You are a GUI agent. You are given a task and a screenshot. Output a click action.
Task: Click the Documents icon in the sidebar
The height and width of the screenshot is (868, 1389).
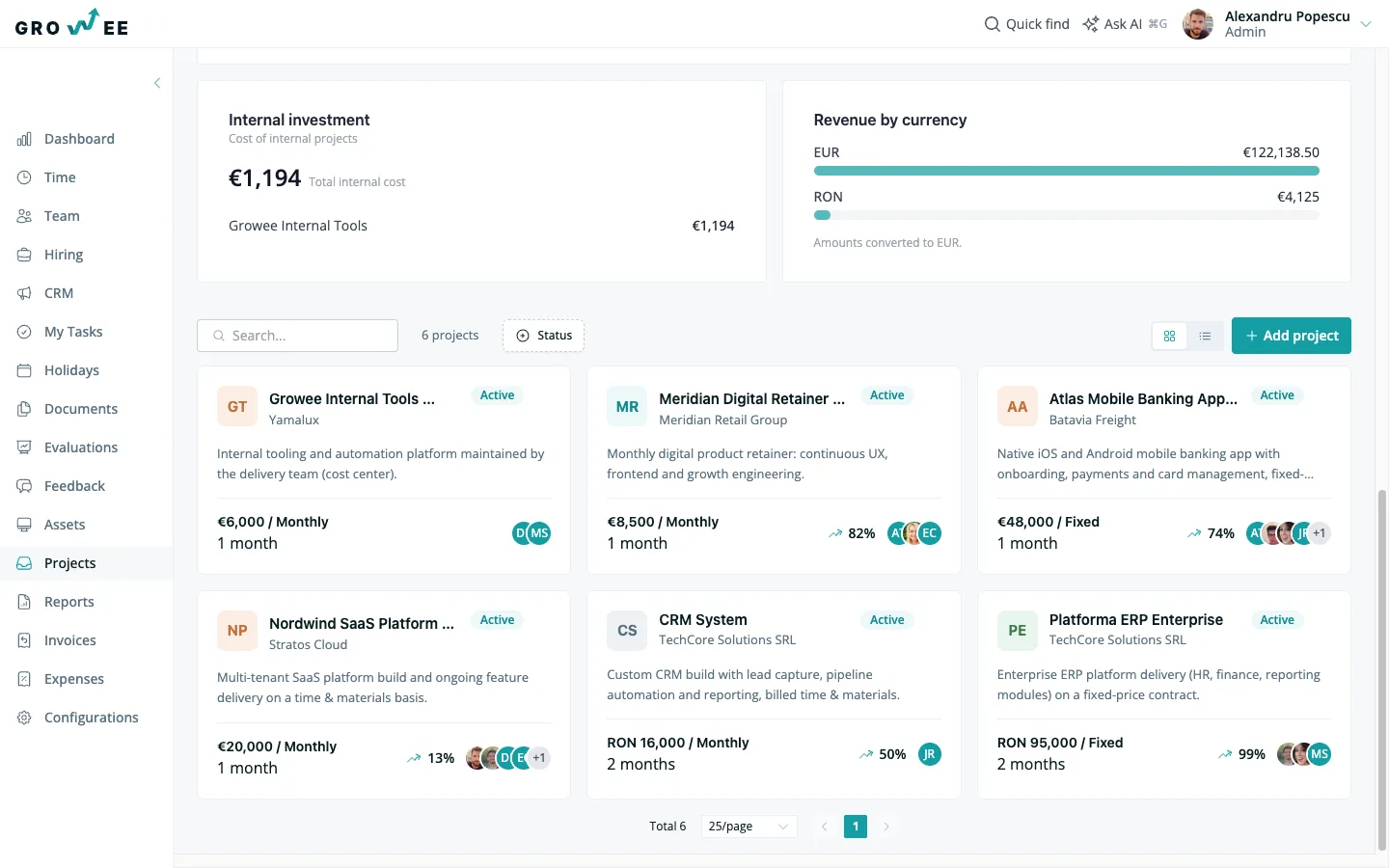[x=24, y=409]
